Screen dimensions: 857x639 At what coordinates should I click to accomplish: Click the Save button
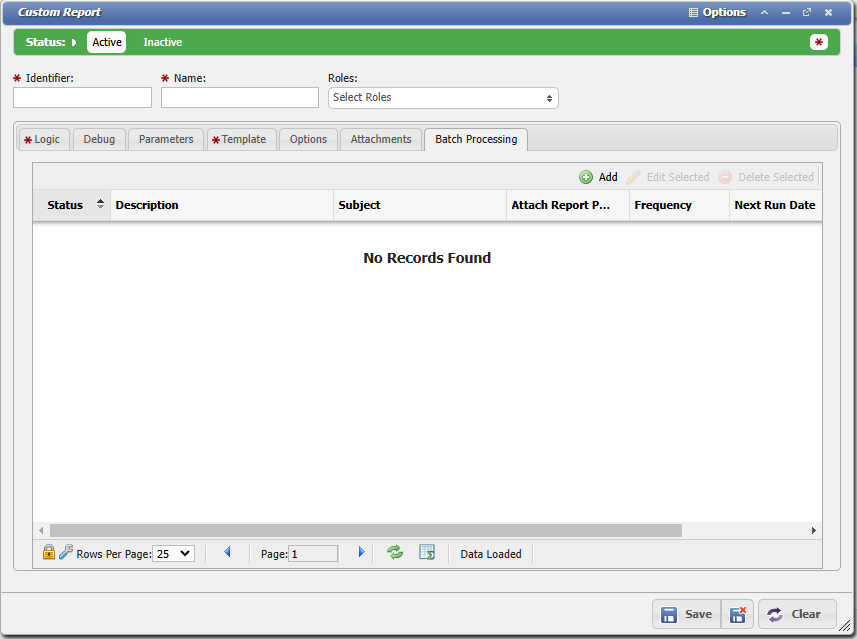[687, 614]
